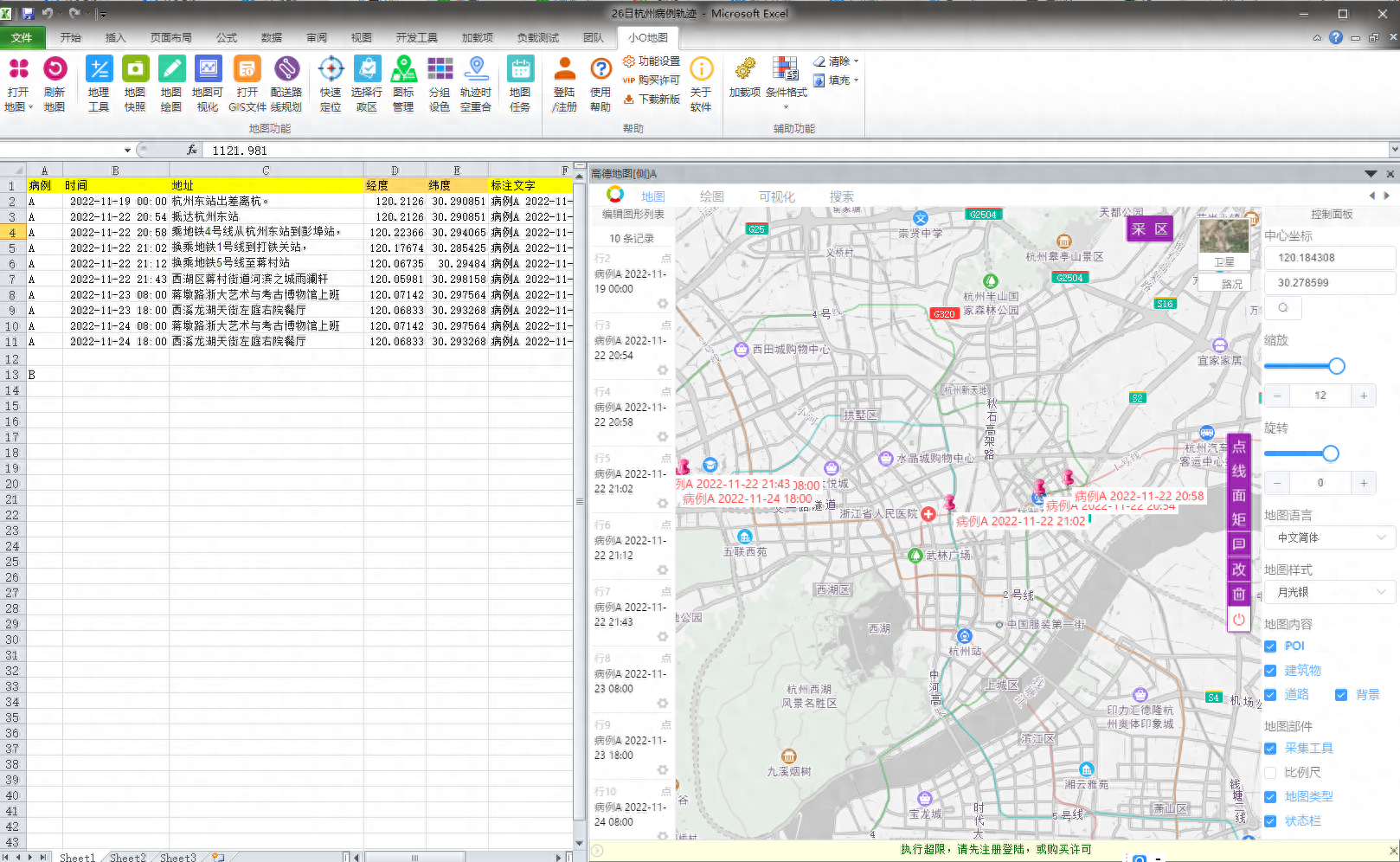Open the 使用帮助 help icon

pos(600,69)
